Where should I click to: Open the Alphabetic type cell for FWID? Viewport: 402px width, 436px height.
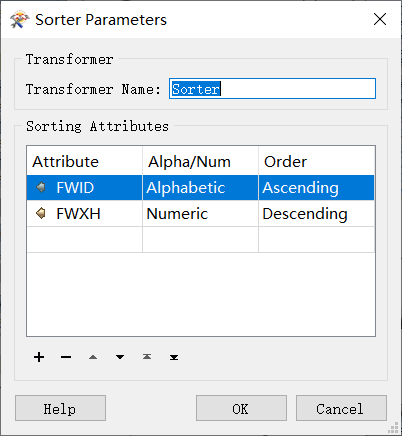click(200, 187)
